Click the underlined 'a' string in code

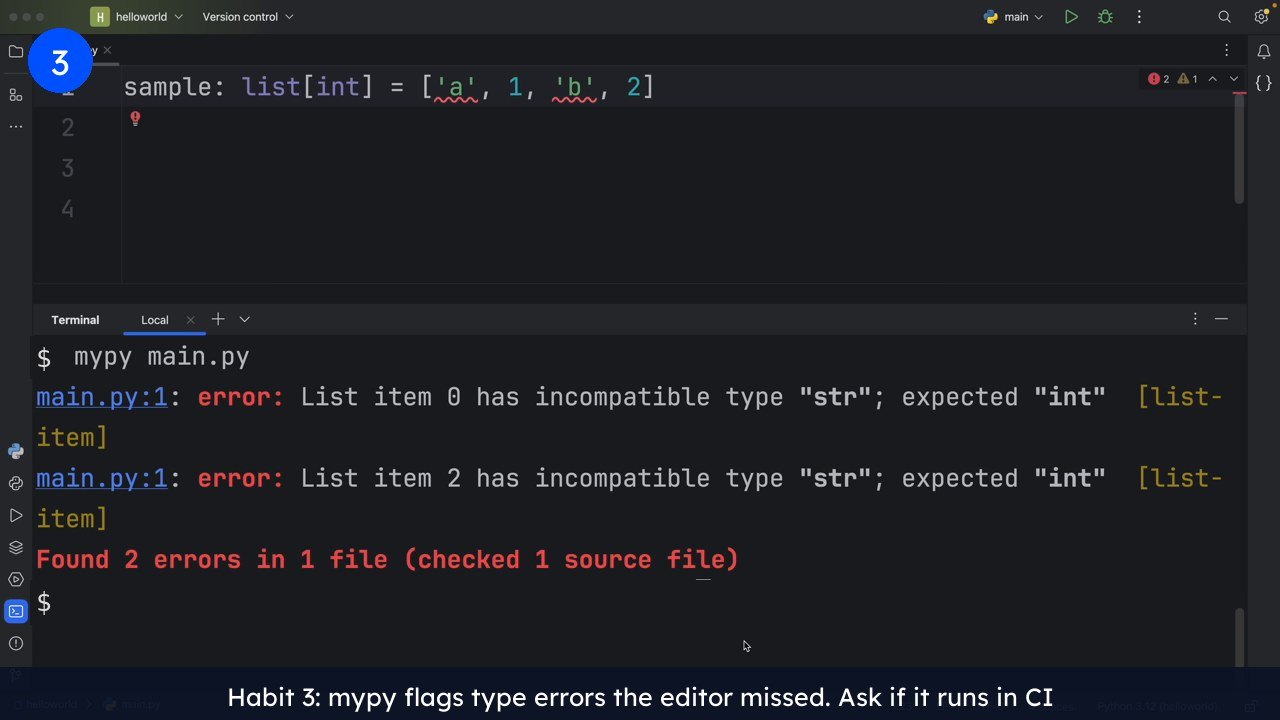(456, 87)
